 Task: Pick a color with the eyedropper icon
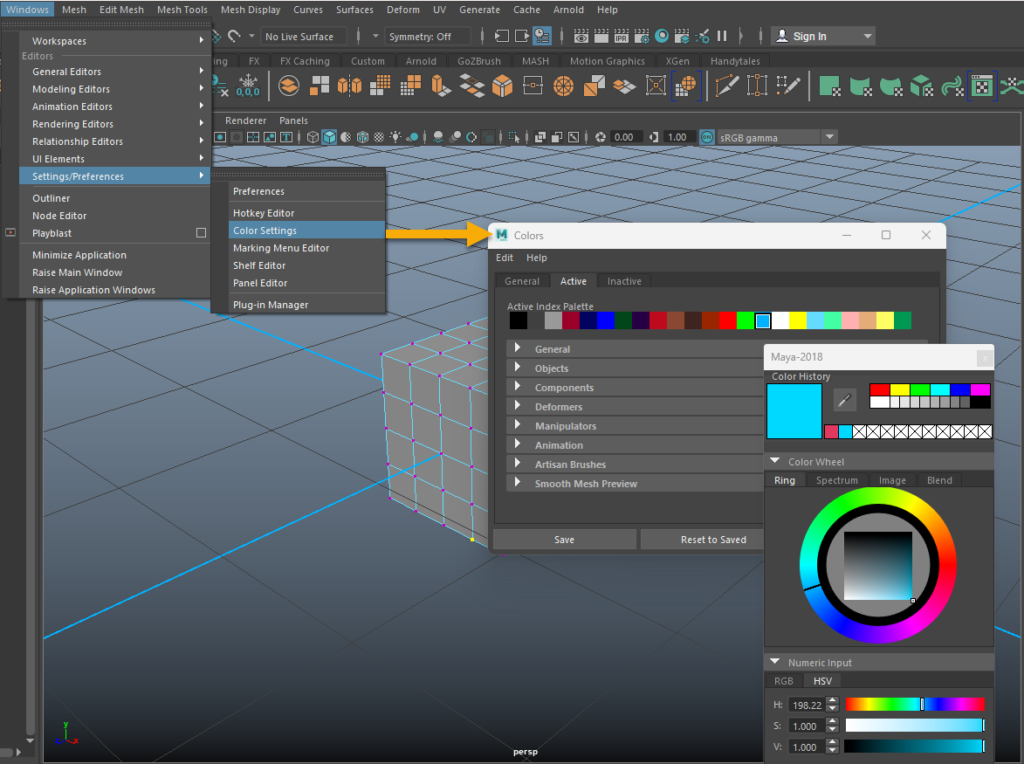point(844,400)
